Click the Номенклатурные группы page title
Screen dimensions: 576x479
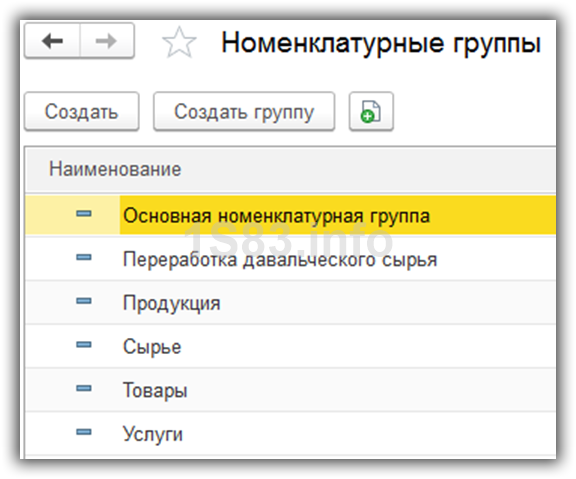(x=381, y=44)
